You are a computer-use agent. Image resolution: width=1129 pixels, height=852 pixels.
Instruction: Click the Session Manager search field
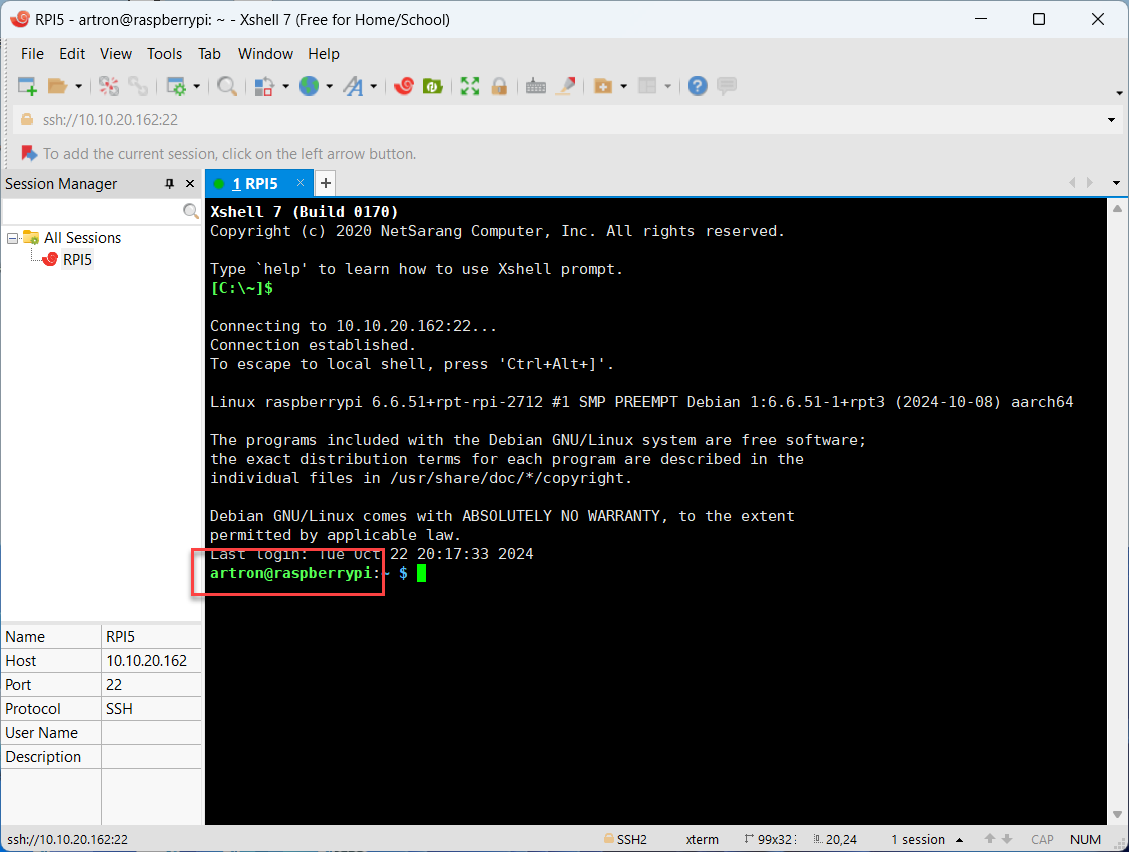(92, 211)
